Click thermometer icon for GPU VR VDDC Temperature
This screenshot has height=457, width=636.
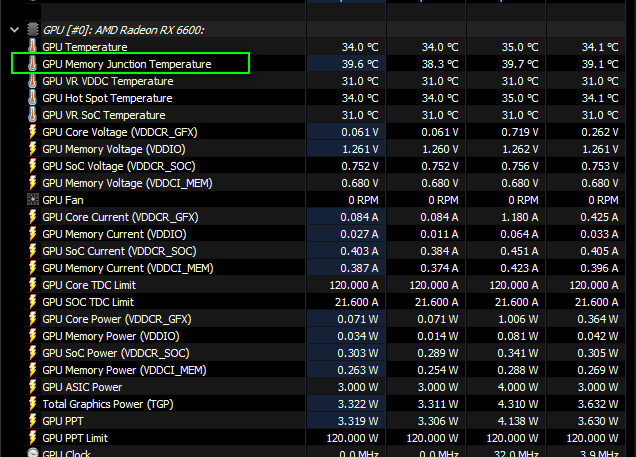(x=32, y=81)
